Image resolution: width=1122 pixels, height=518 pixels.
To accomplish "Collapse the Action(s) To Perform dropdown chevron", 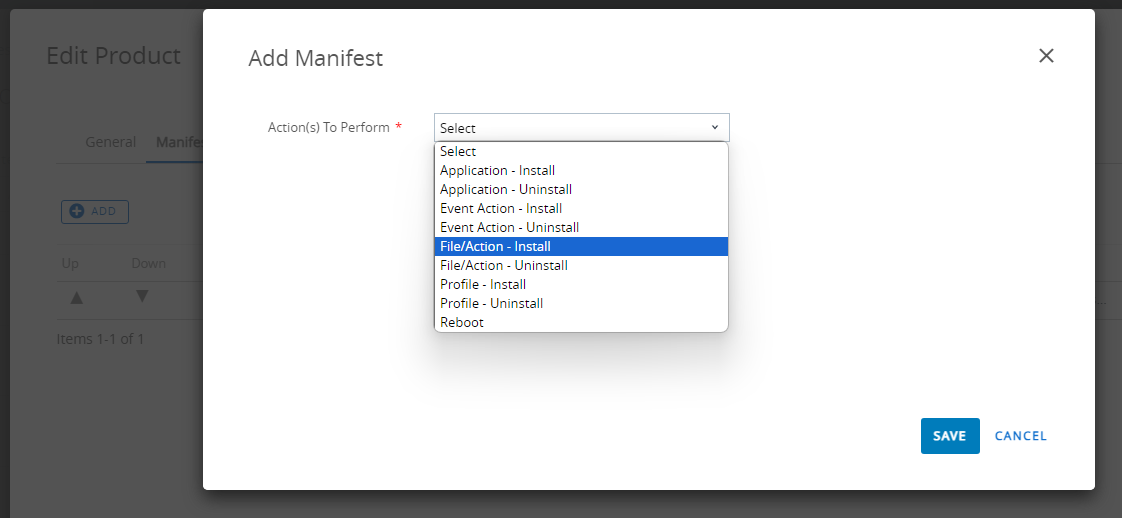I will click(714, 127).
